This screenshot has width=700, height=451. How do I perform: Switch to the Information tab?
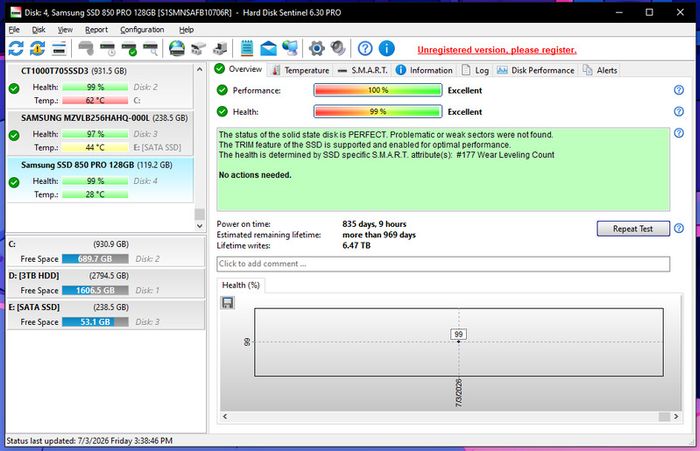[x=424, y=70]
